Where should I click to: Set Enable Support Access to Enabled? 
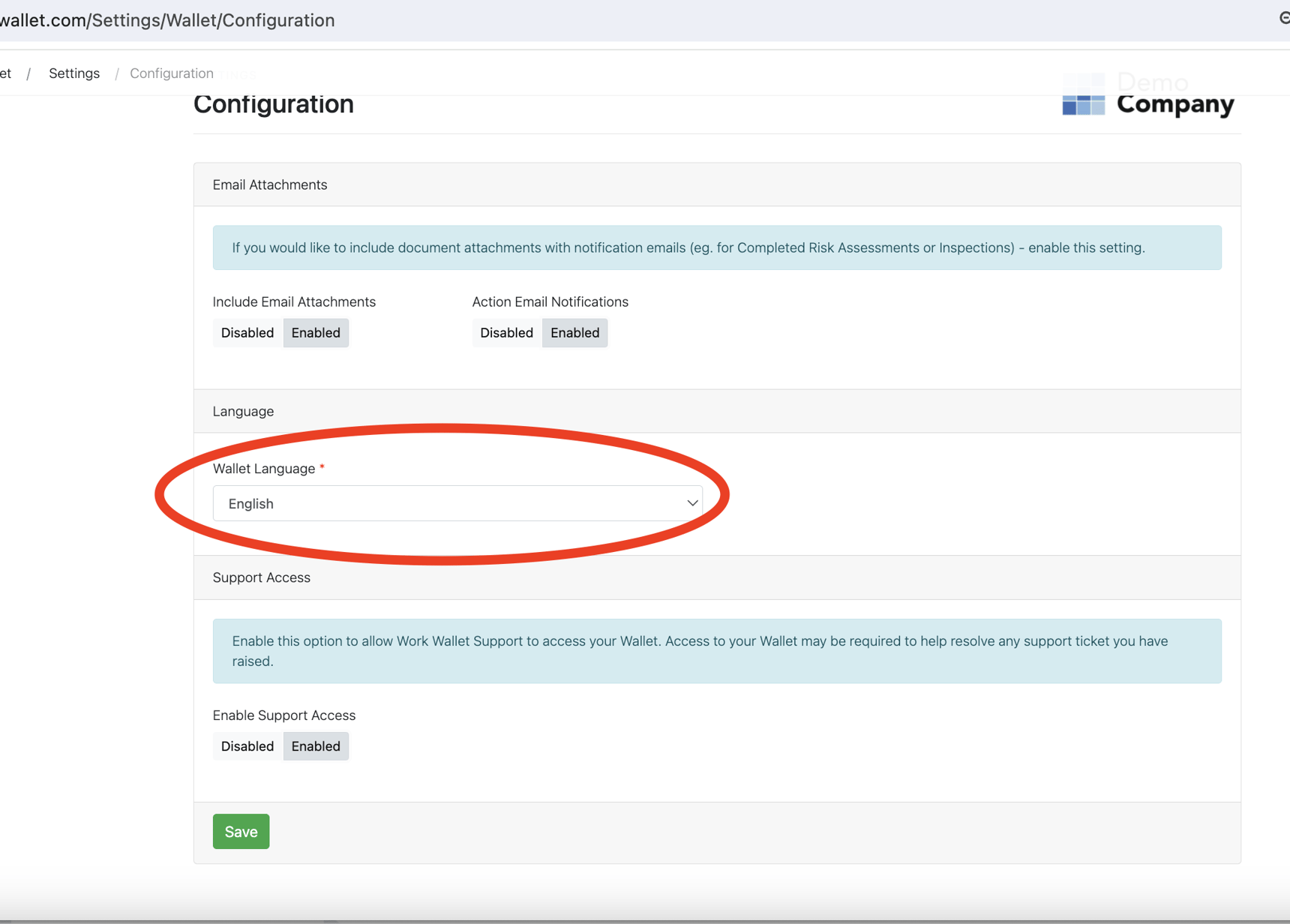pos(316,746)
